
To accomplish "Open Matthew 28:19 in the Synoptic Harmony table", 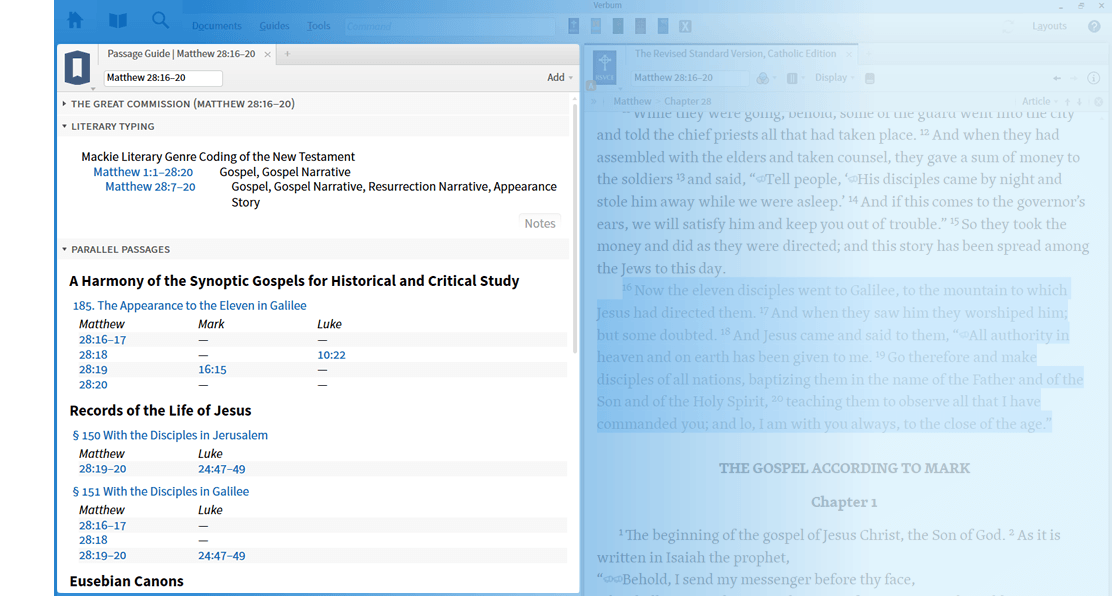I will (x=93, y=370).
